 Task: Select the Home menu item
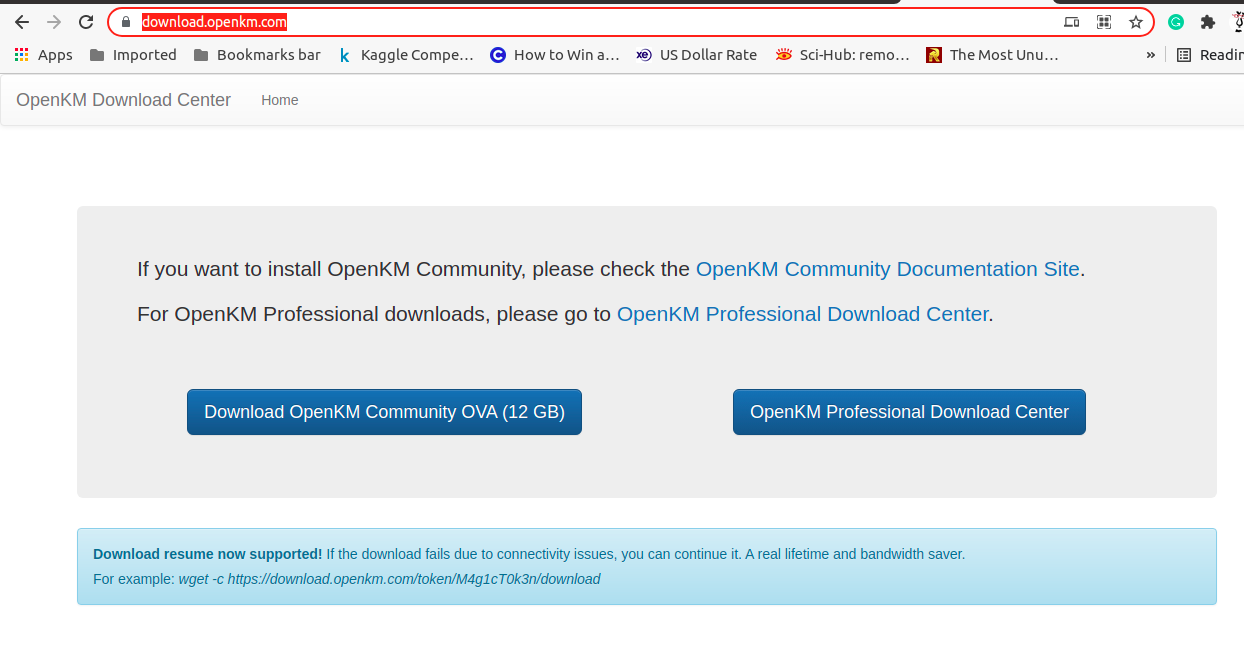click(279, 100)
